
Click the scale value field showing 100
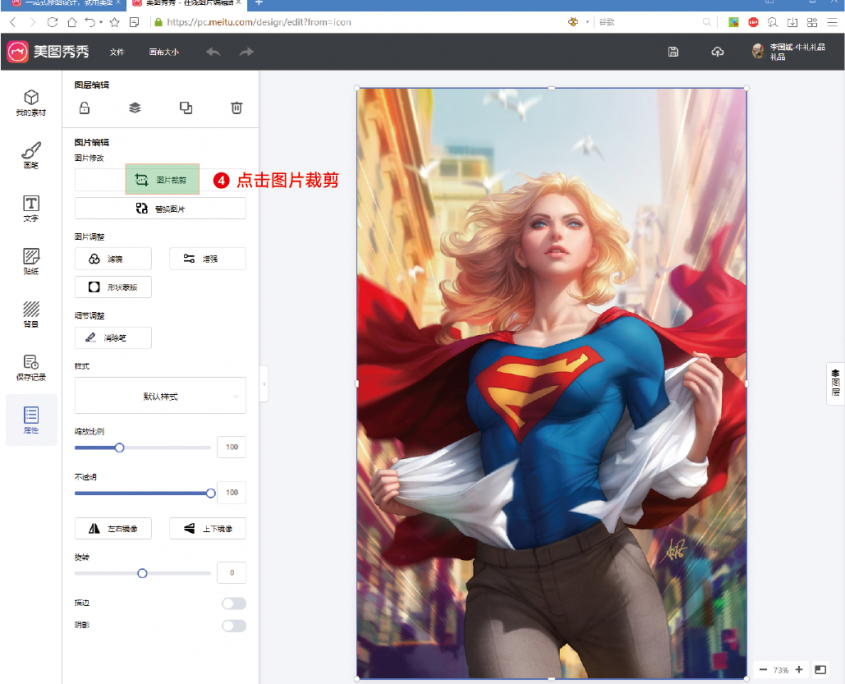[232, 447]
